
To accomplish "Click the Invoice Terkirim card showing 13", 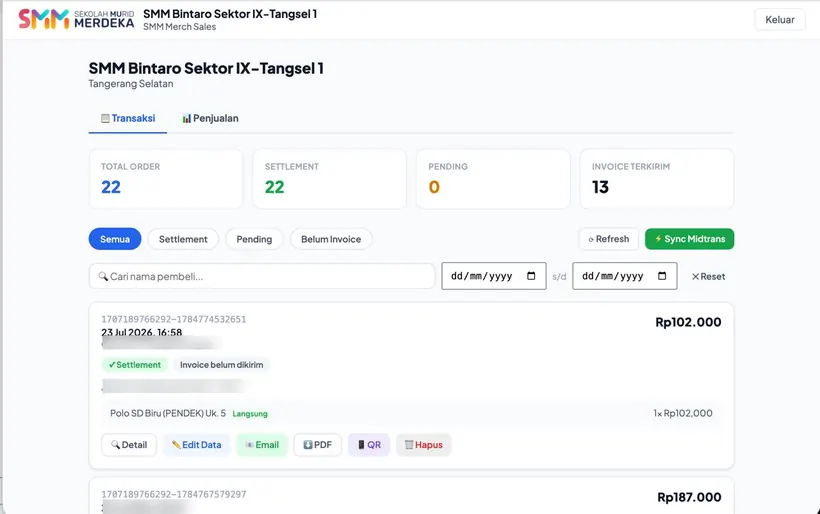I will point(657,179).
